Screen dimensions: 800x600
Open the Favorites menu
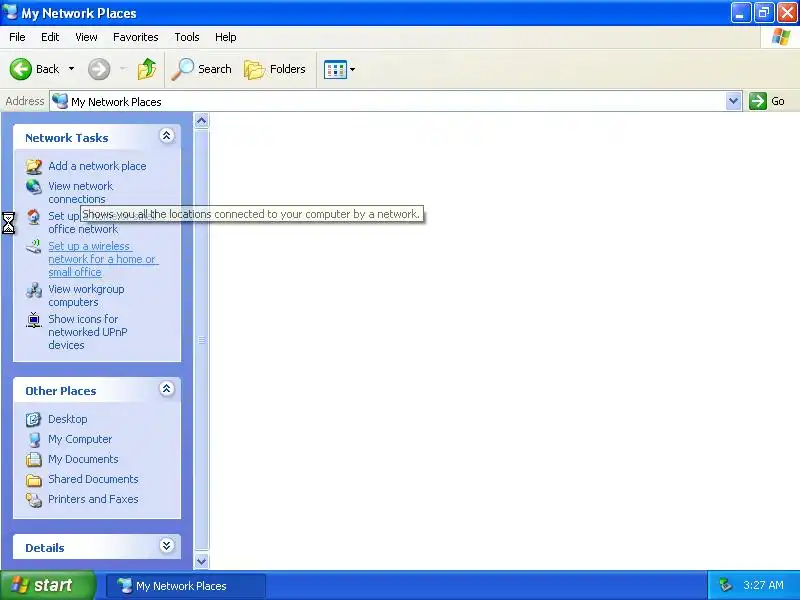pos(136,37)
